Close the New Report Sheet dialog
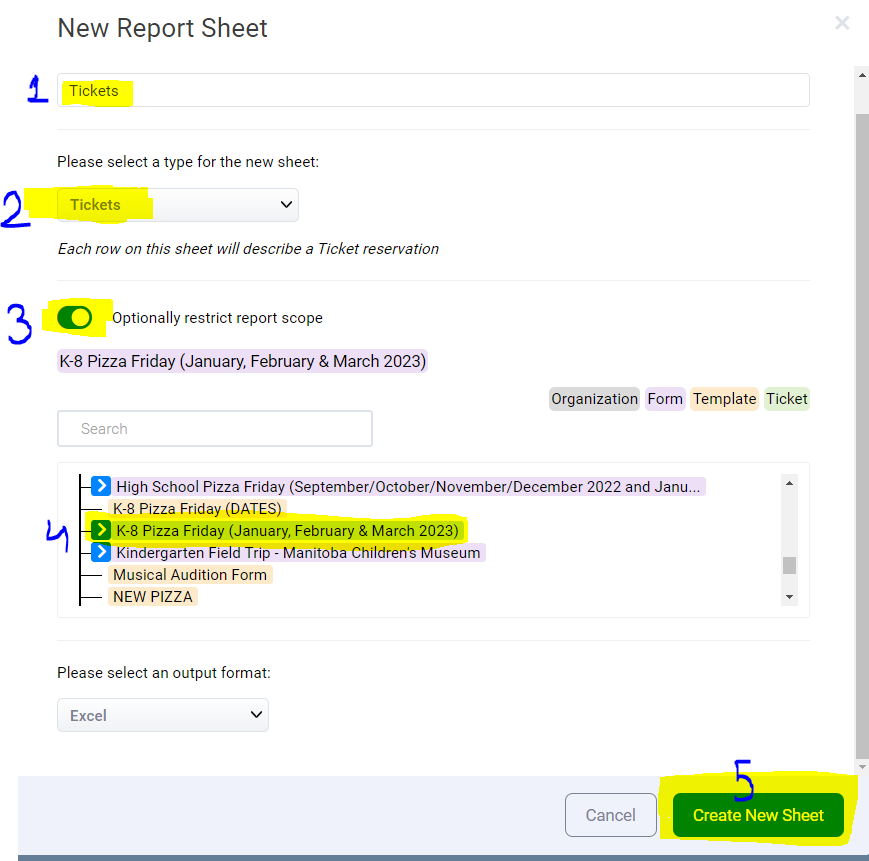Screen dimensions: 869x861 click(842, 22)
